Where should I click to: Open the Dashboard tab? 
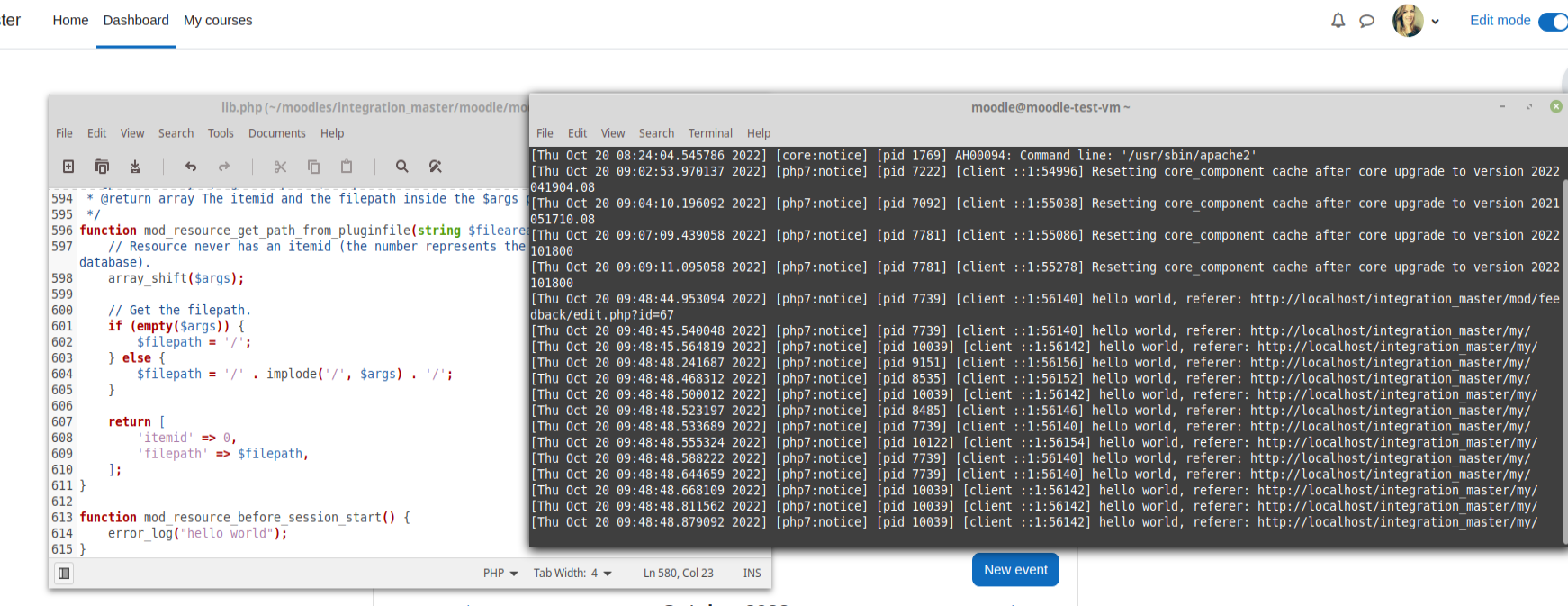click(x=136, y=20)
